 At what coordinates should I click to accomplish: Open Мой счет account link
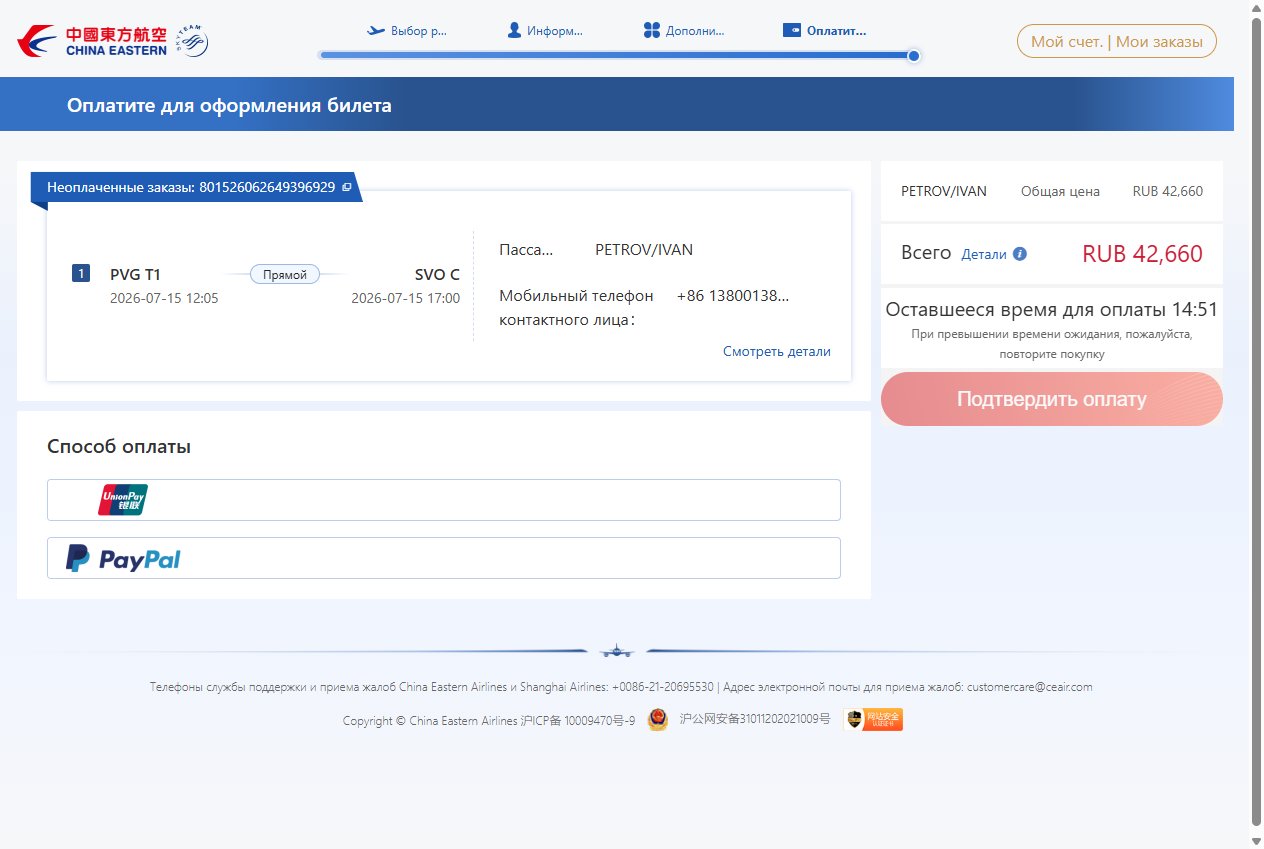1066,41
